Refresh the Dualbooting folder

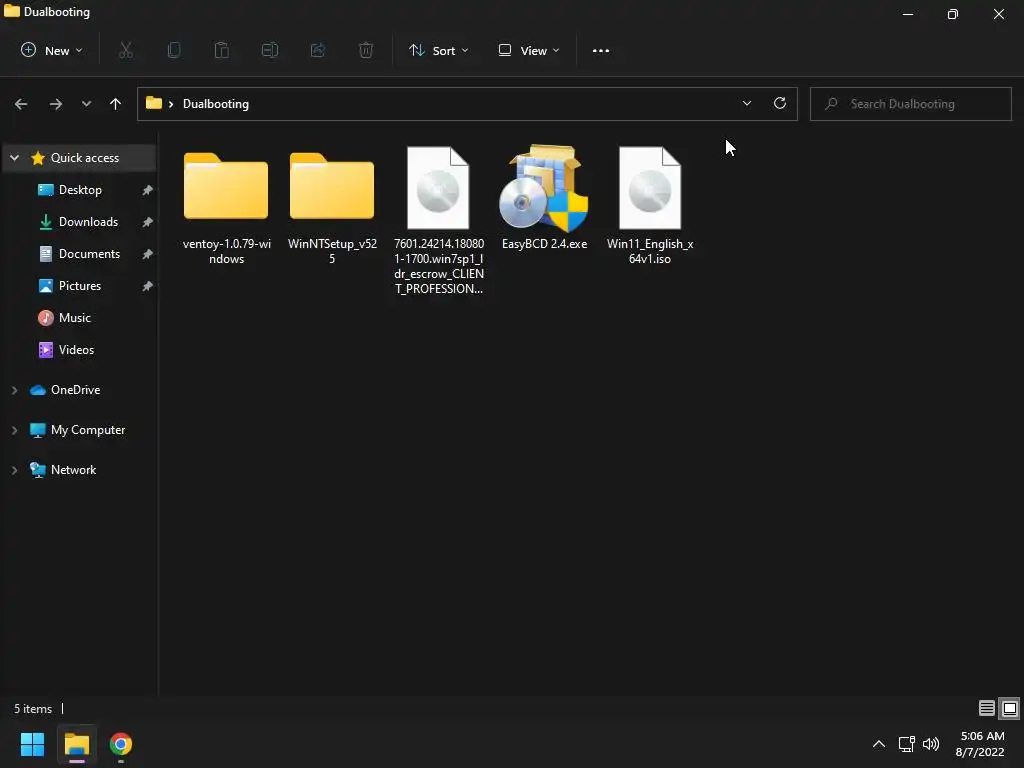780,104
